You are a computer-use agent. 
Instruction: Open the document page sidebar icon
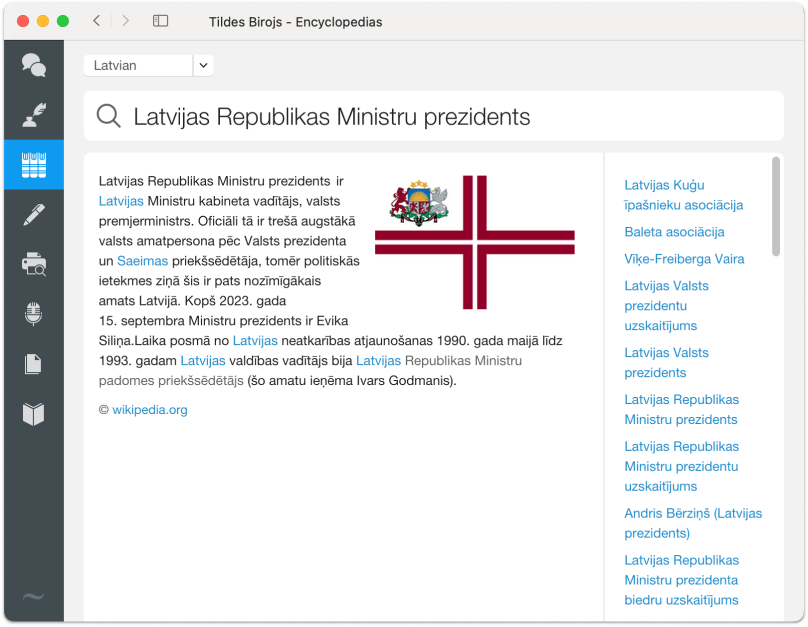click(x=34, y=364)
